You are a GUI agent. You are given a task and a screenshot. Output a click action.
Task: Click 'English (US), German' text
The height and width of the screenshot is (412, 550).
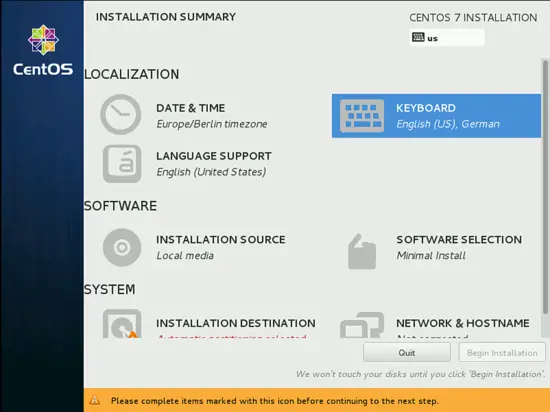coord(448,124)
